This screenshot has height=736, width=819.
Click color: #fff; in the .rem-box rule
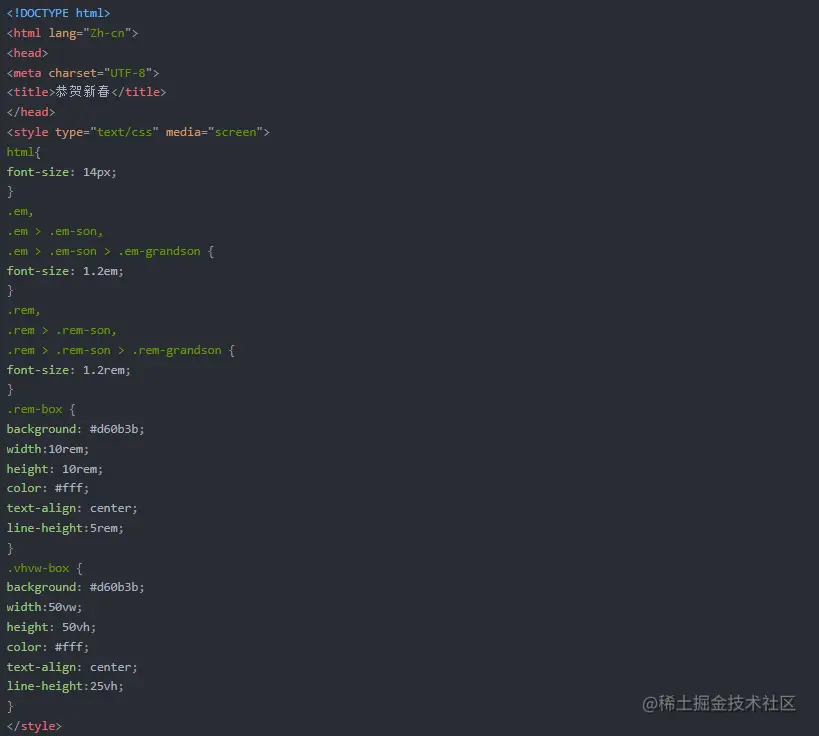pos(48,488)
